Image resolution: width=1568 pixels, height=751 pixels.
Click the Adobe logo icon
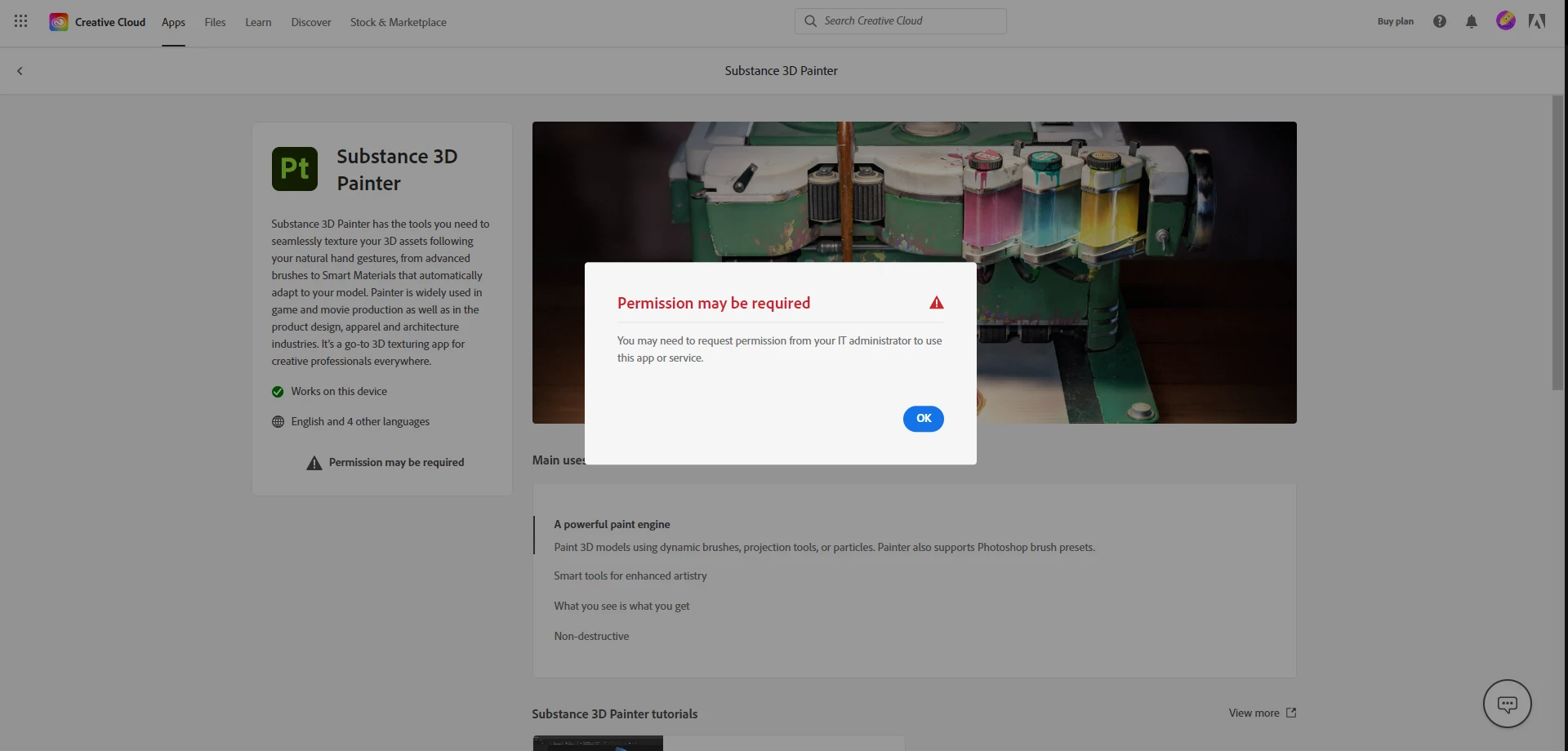click(x=1537, y=21)
